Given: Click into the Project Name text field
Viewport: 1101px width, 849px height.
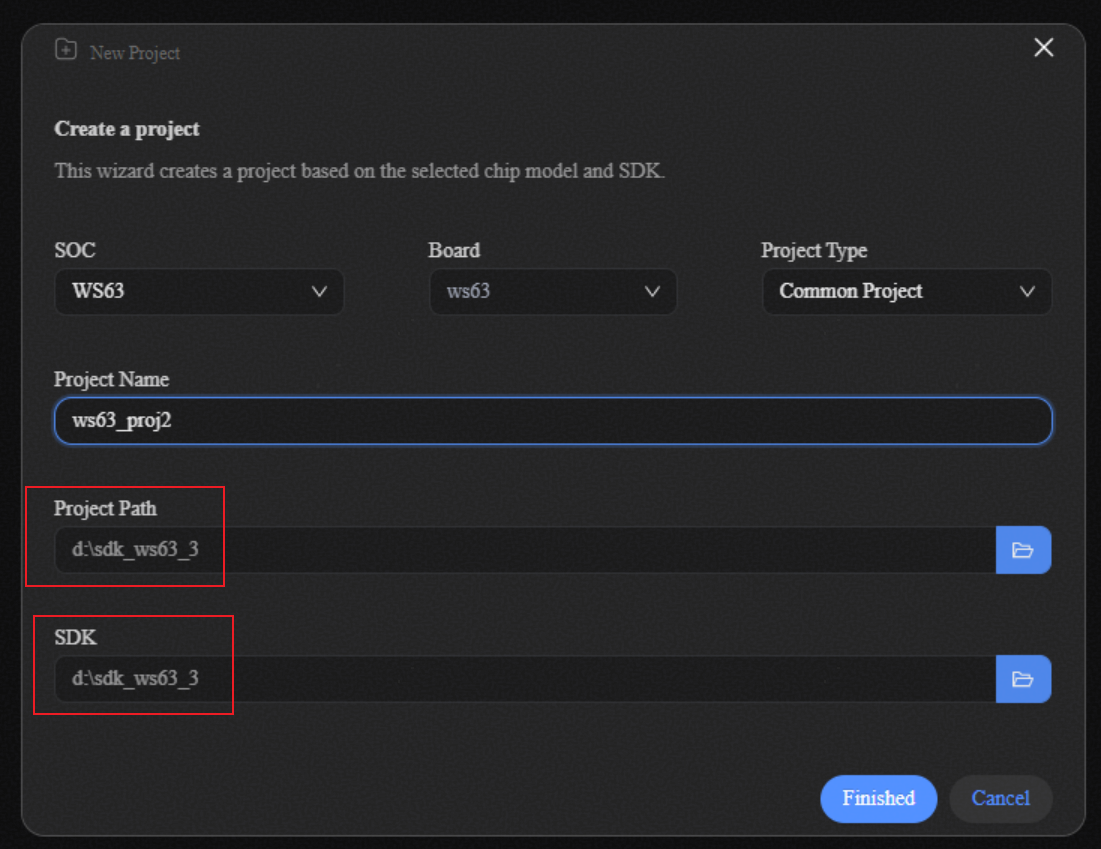Looking at the screenshot, I should (552, 421).
